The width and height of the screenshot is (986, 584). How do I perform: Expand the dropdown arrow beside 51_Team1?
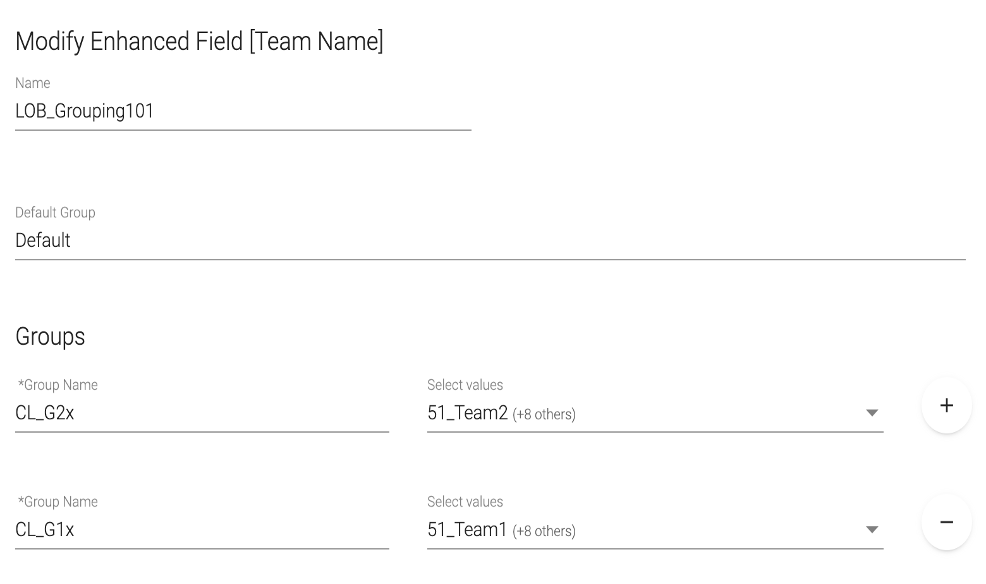[x=871, y=530]
